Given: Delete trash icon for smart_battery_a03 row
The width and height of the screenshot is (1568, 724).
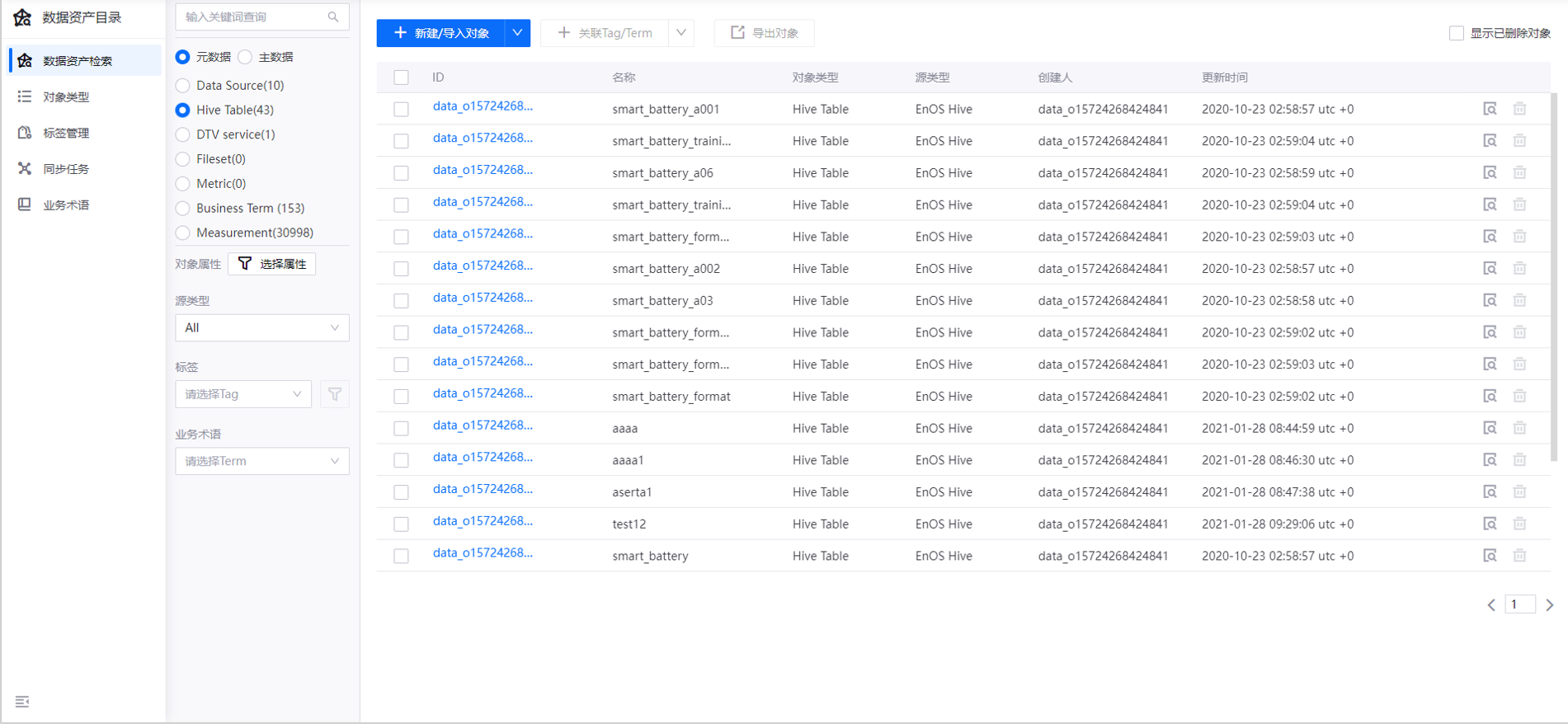Looking at the screenshot, I should (x=1519, y=300).
